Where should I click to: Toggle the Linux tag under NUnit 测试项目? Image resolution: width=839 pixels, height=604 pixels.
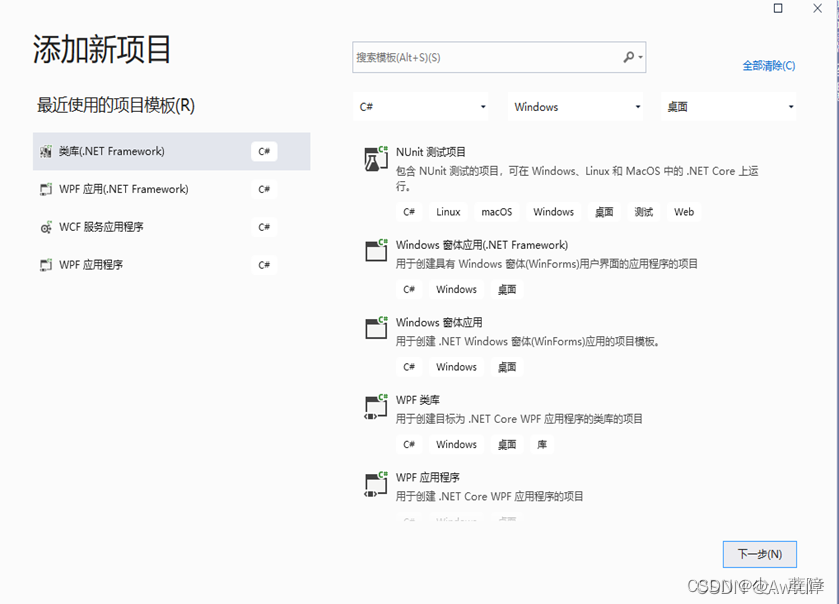pyautogui.click(x=447, y=211)
